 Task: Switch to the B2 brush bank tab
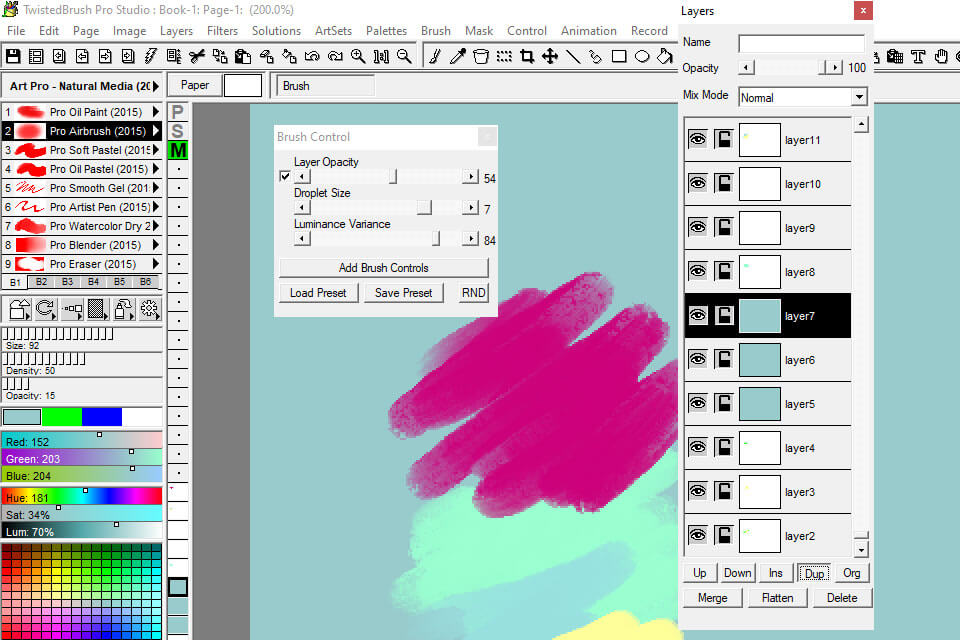tap(42, 282)
